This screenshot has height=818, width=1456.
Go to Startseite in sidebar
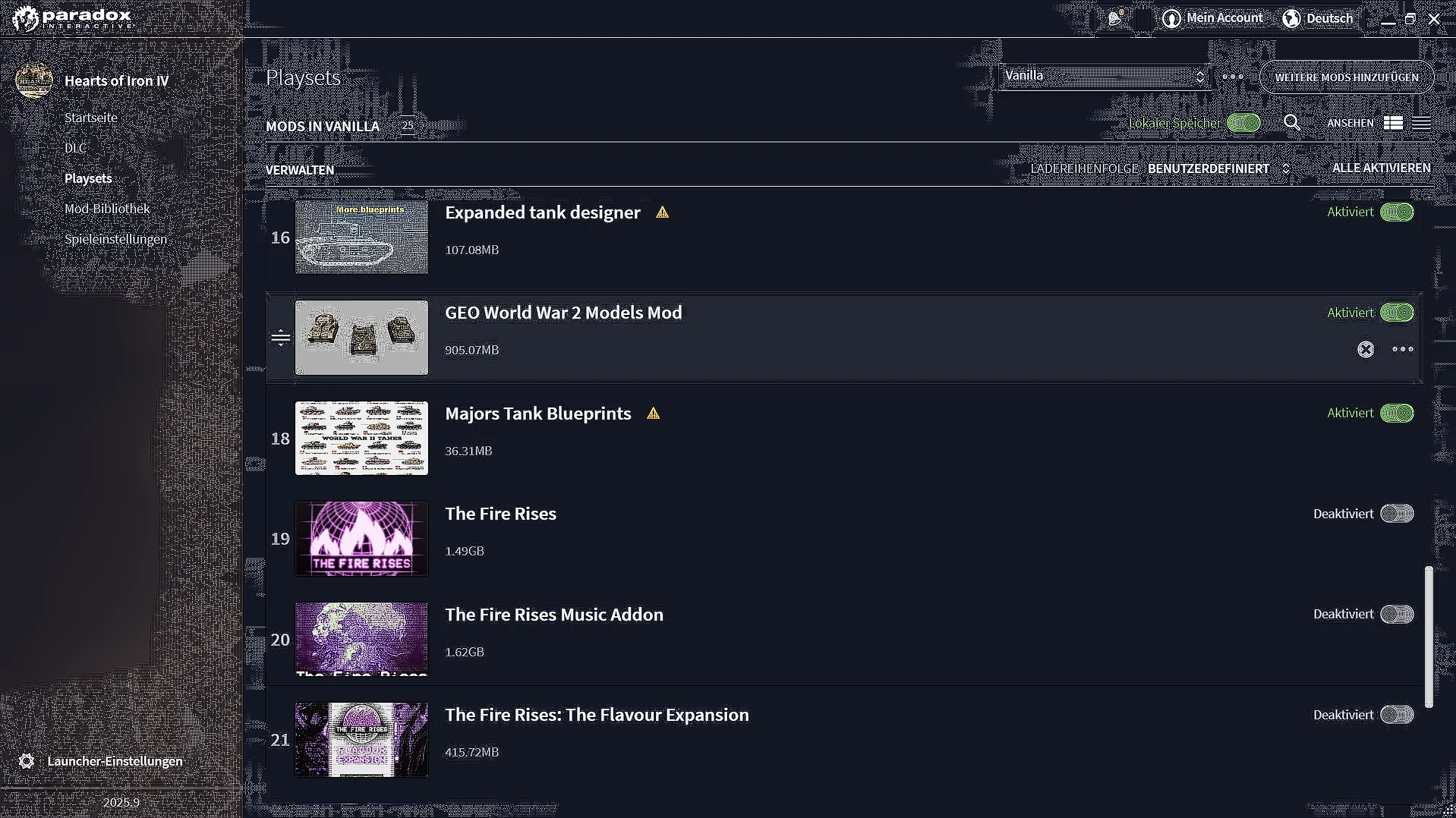pos(91,118)
